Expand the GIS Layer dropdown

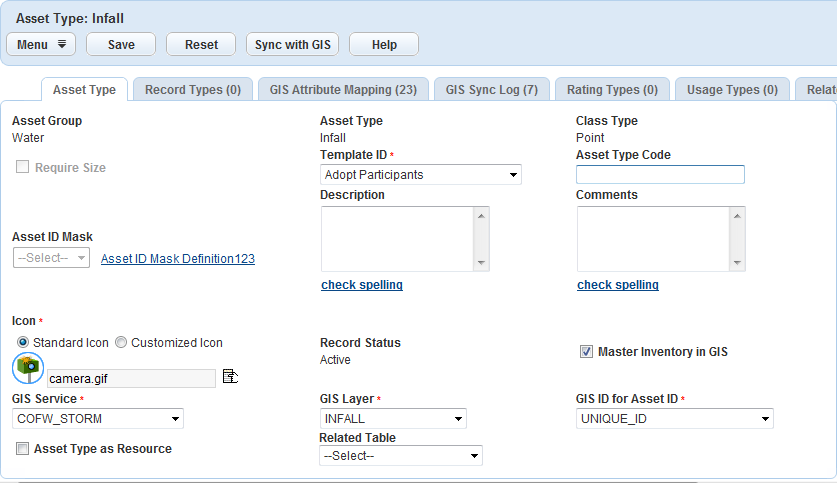(x=393, y=419)
